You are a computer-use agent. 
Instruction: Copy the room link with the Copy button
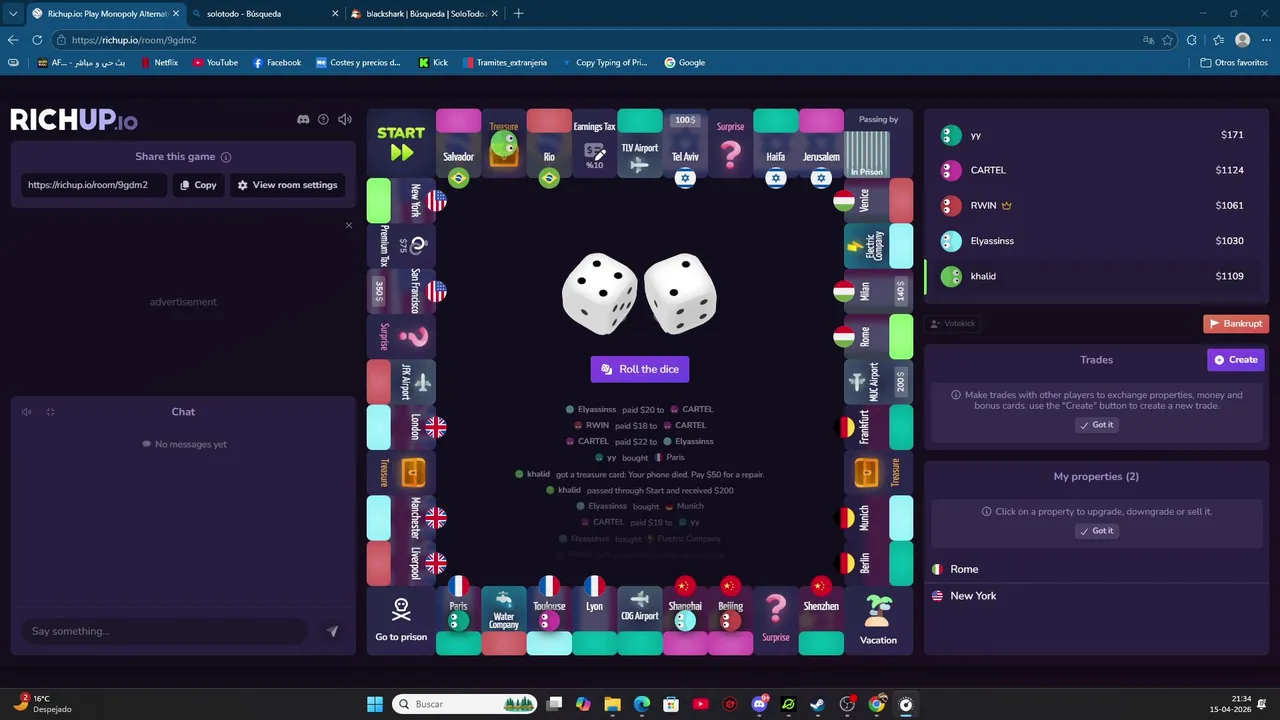[x=198, y=185]
